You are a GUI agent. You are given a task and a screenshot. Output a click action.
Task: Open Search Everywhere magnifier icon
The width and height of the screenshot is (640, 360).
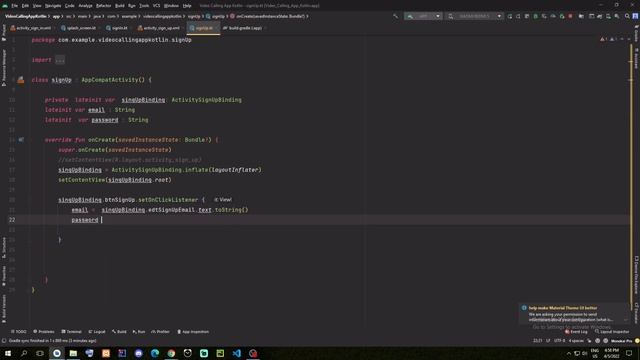point(627,16)
